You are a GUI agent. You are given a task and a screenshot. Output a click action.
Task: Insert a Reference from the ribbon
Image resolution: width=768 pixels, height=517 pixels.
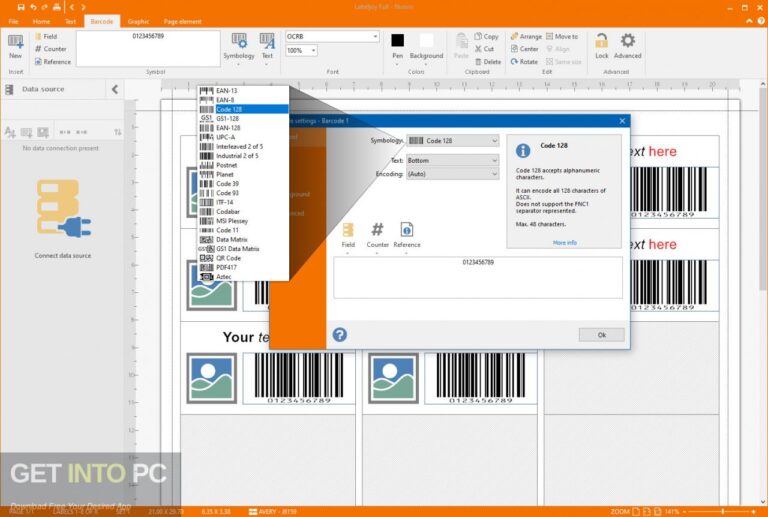pyautogui.click(x=53, y=62)
